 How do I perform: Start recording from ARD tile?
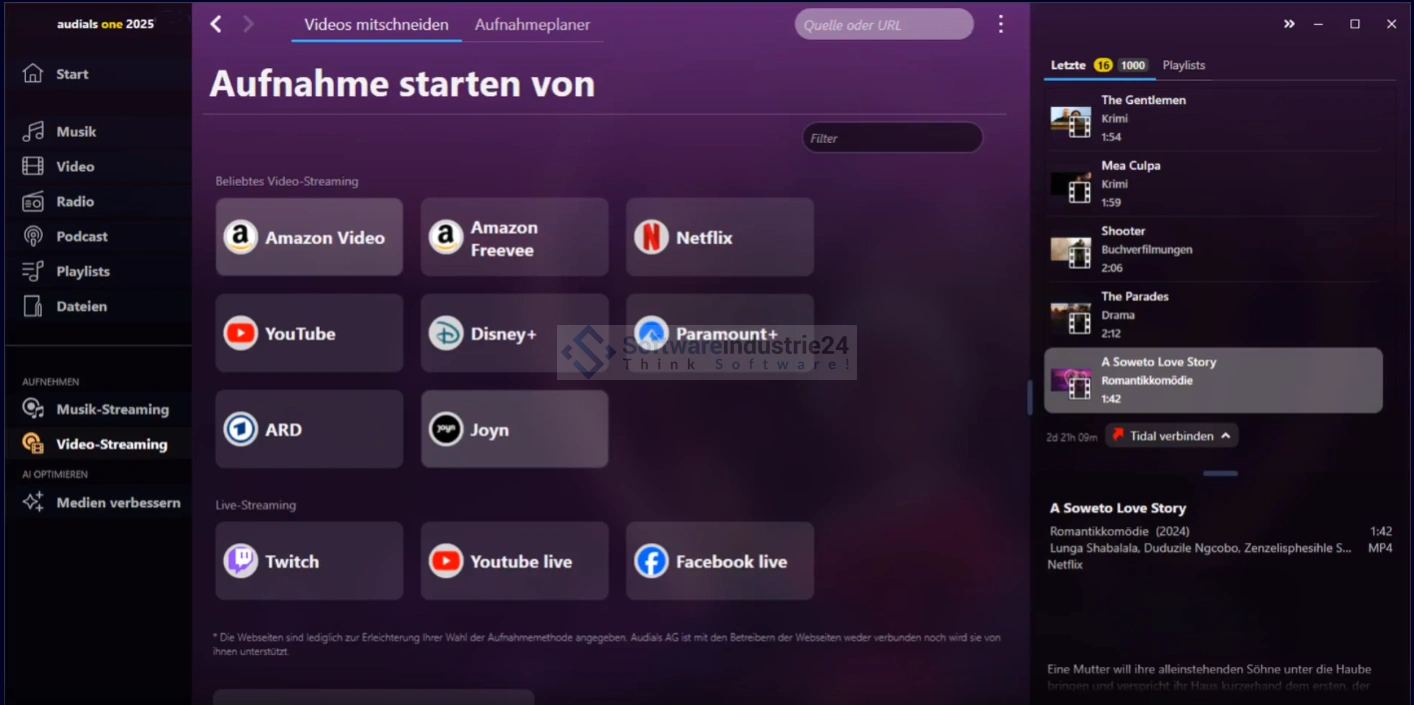(x=309, y=429)
